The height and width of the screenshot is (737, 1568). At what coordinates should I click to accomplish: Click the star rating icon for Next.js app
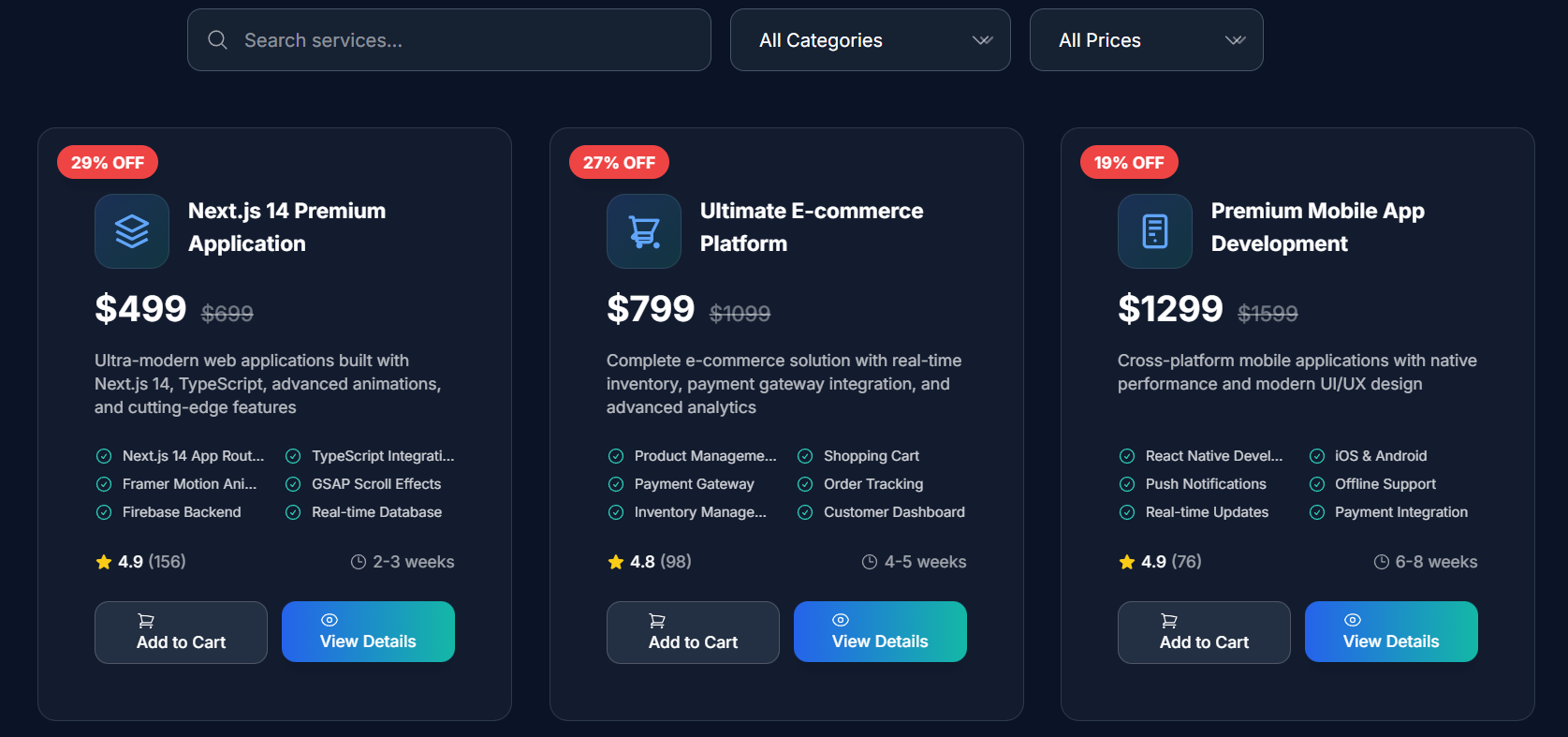tap(104, 562)
